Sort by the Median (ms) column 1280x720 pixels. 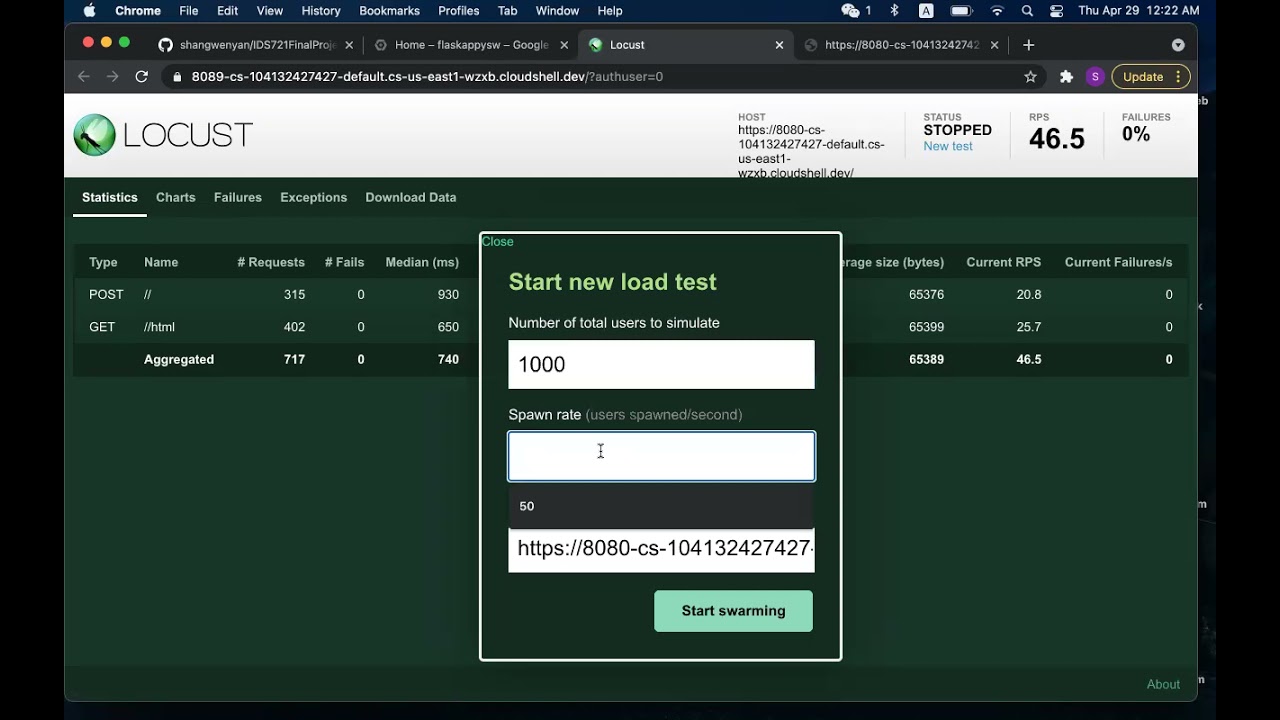422,263
